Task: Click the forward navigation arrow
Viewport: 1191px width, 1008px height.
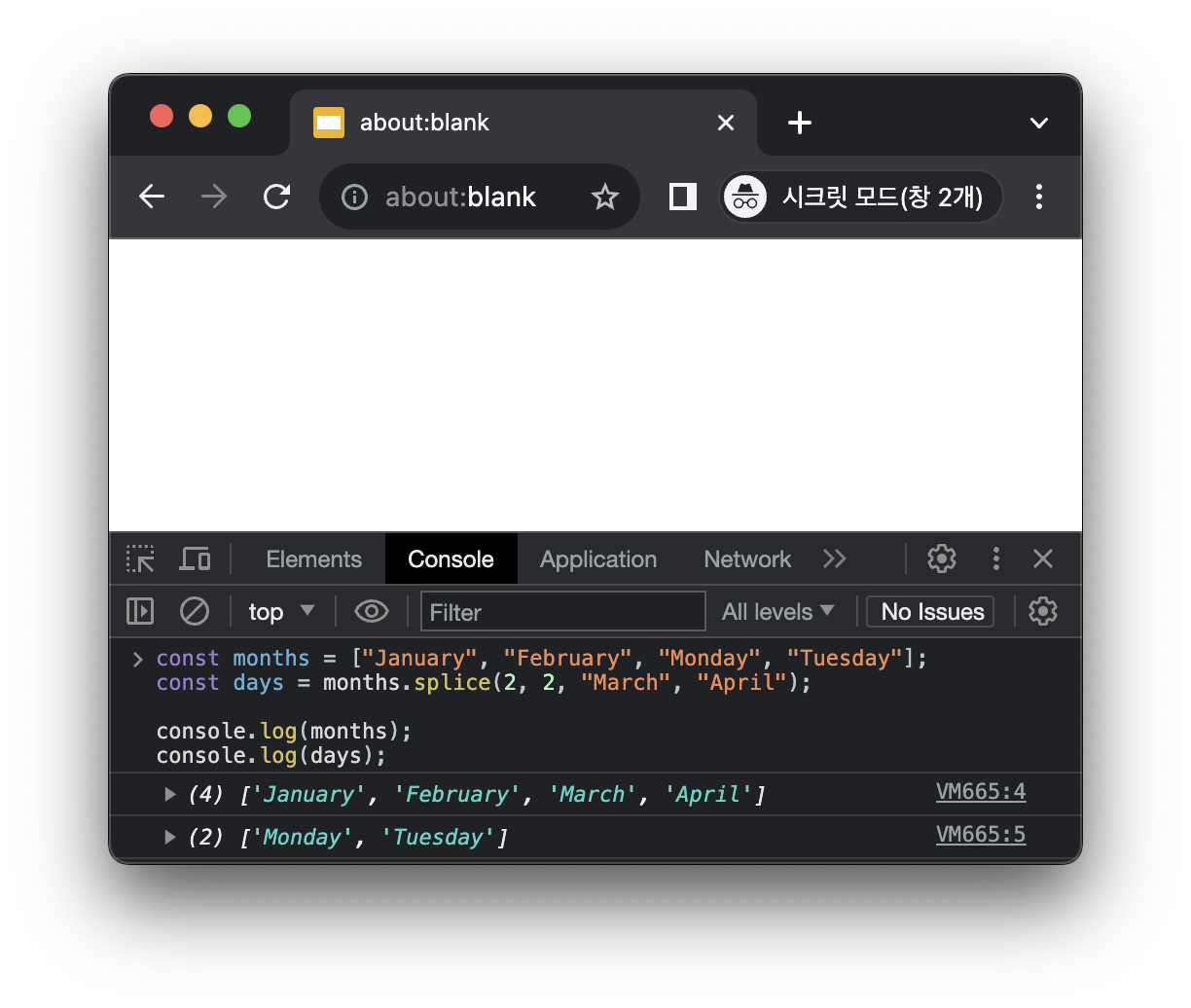Action: click(214, 197)
